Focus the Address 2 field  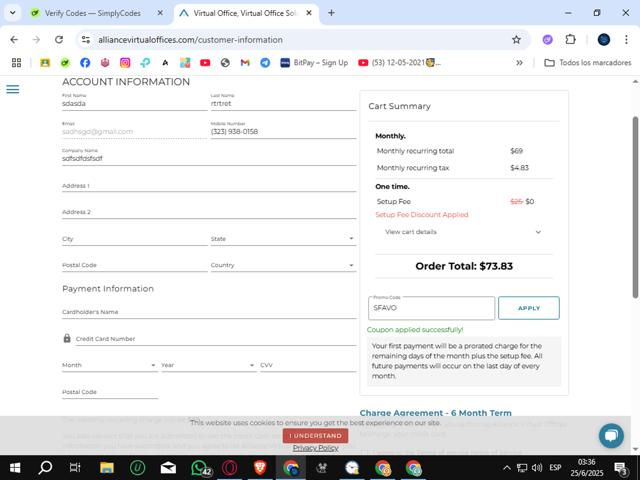click(209, 212)
